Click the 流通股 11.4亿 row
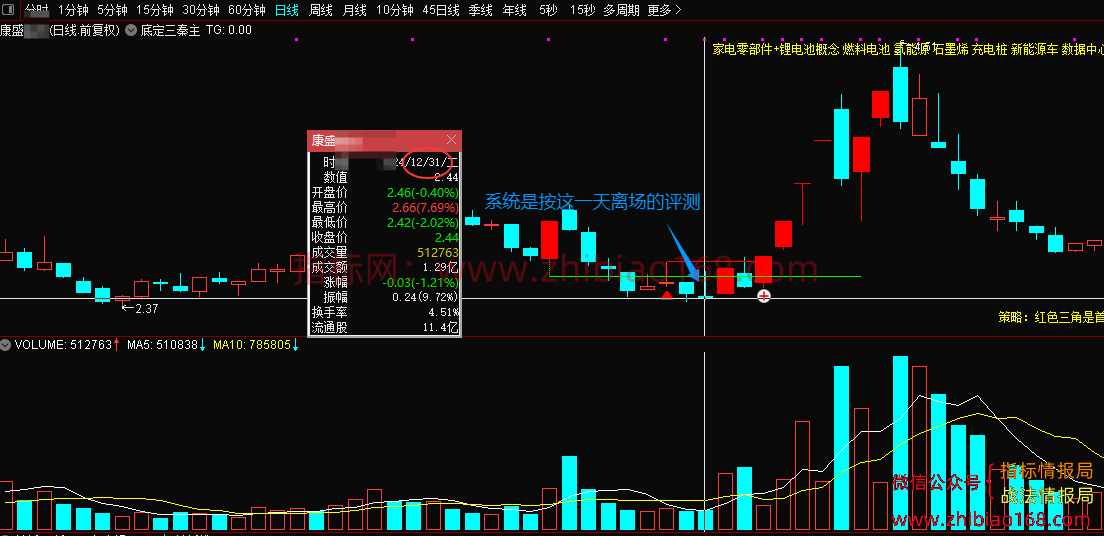 pyautogui.click(x=385, y=327)
